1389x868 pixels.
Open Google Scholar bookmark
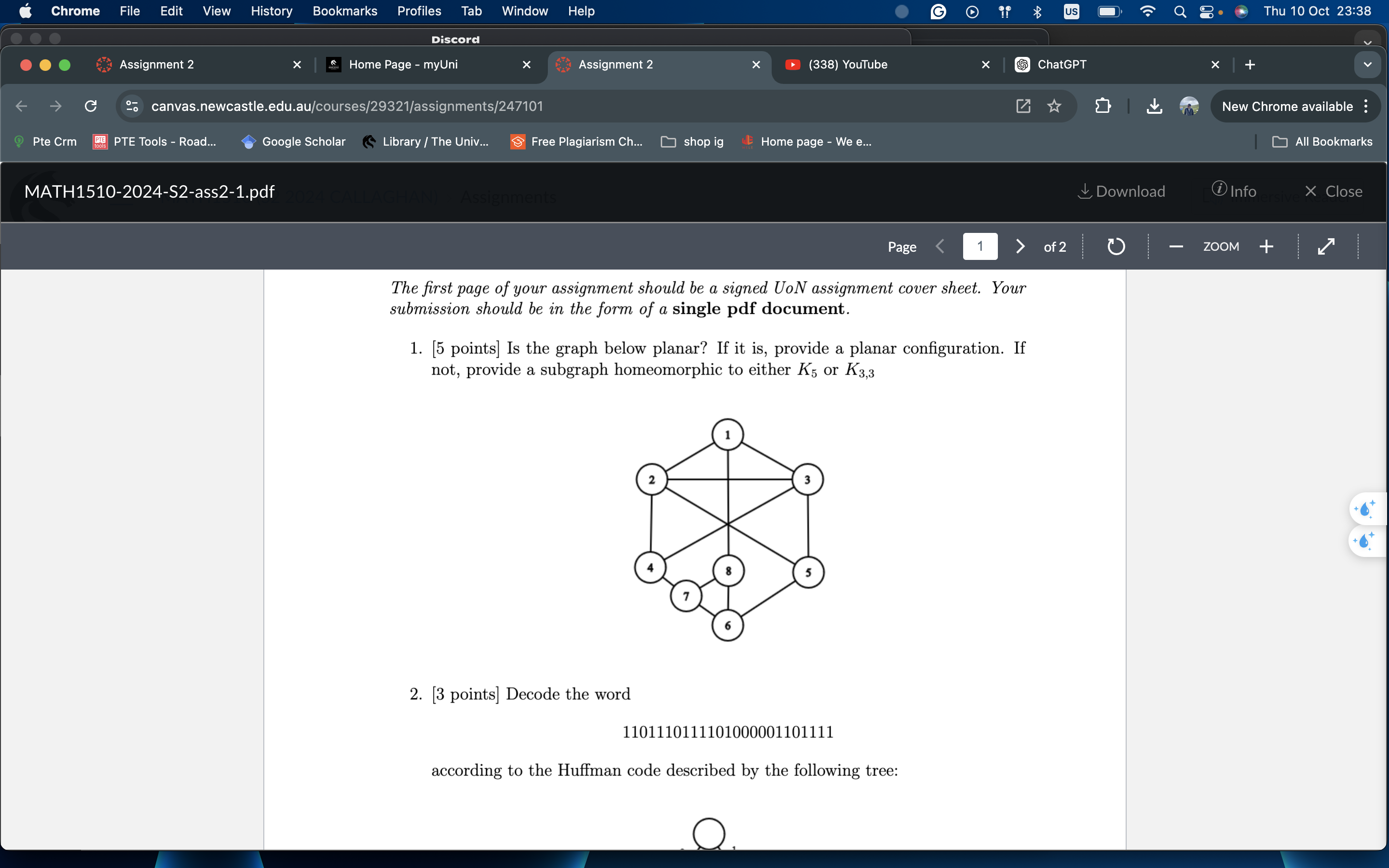tap(293, 141)
